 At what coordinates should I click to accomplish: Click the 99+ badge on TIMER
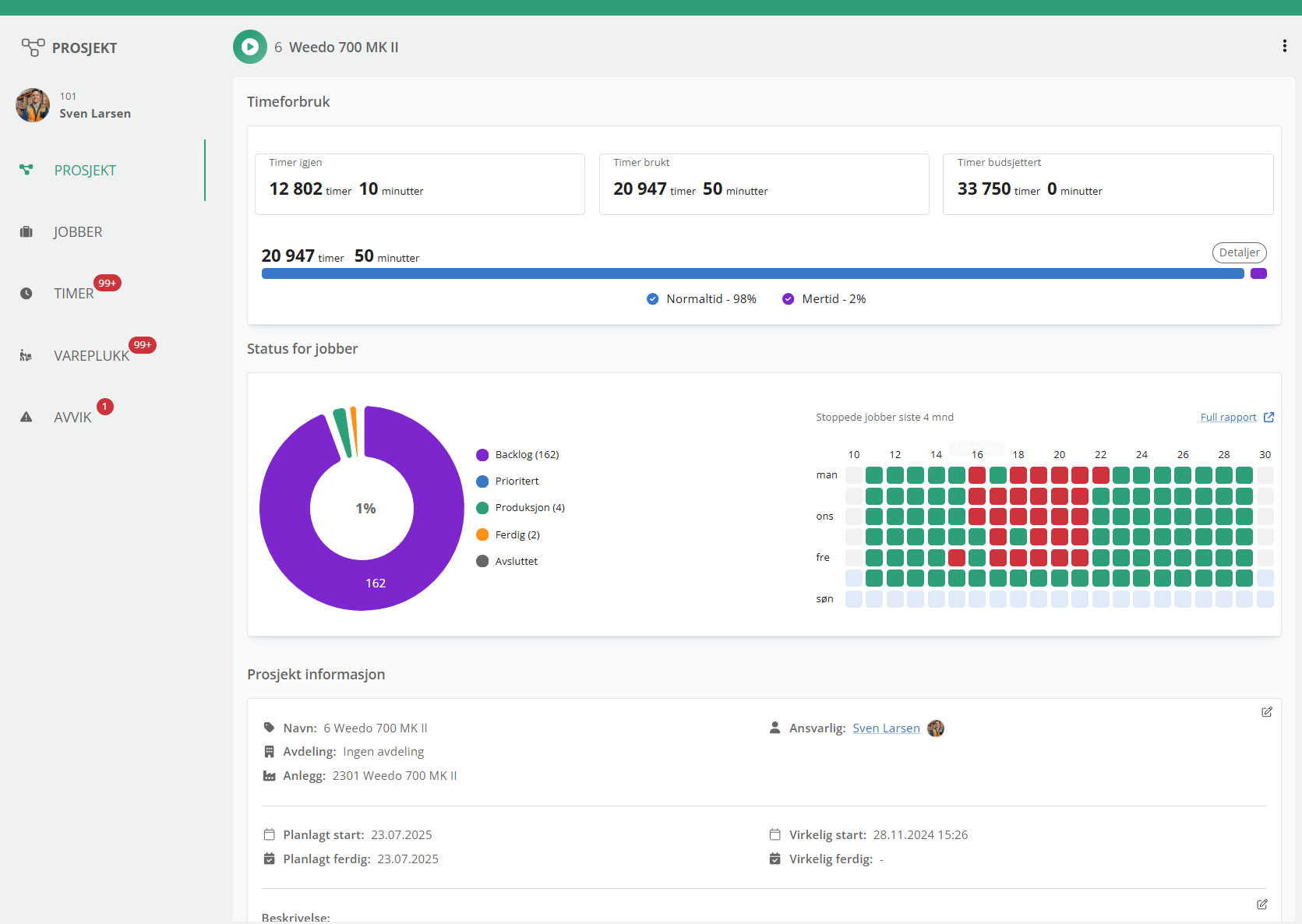(x=108, y=283)
